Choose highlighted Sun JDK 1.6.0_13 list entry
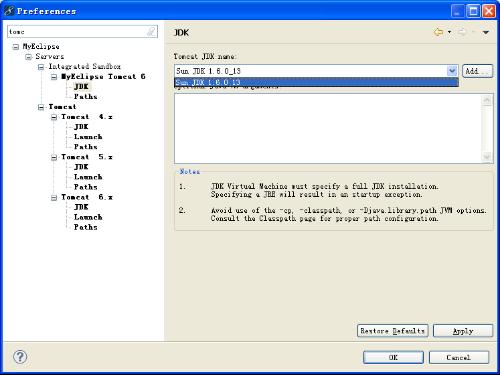This screenshot has width=500, height=375. [316, 82]
